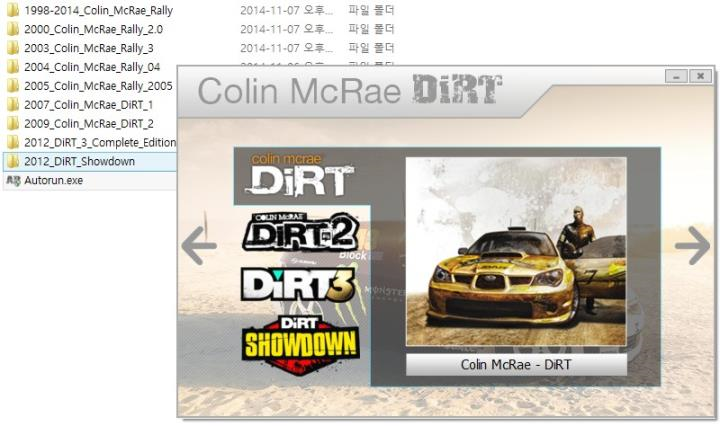The height and width of the screenshot is (430, 720).
Task: Click date cell of 2000_Colin_McRae_Rally_2.0 row
Action: (287, 29)
